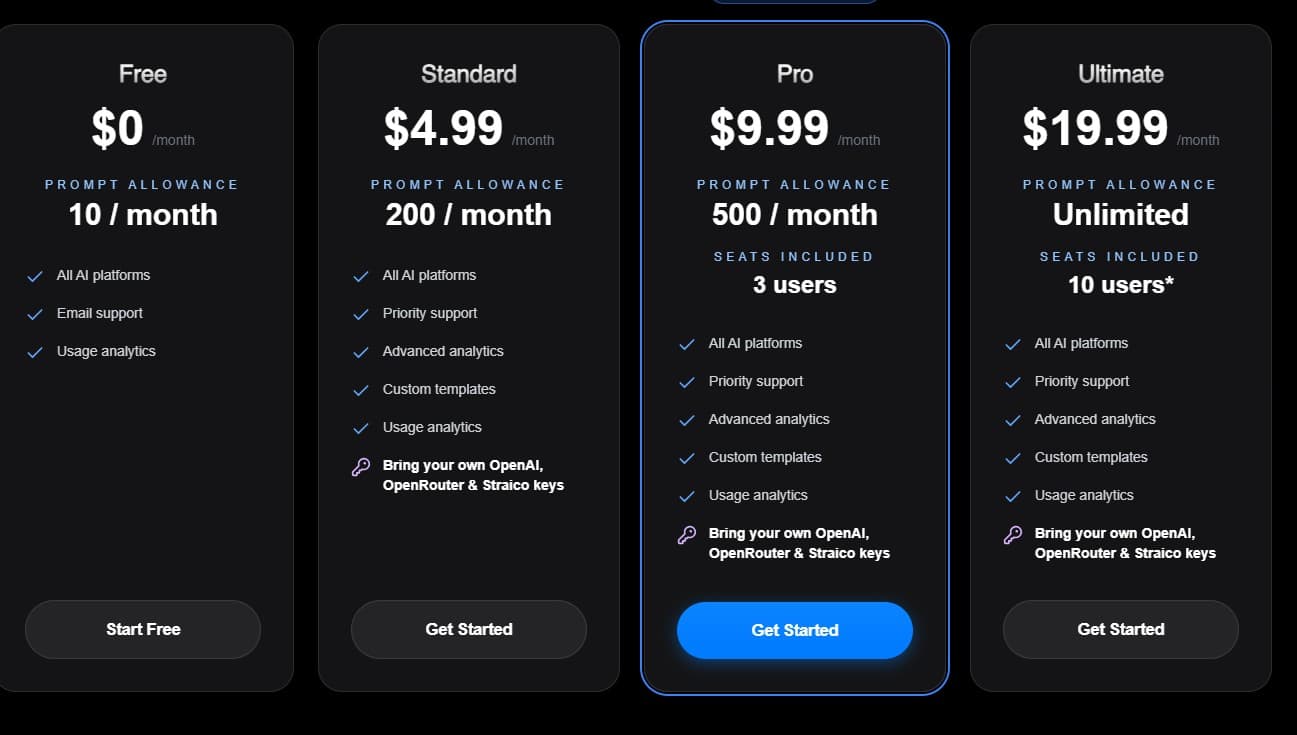Click the checkmark beside Pro's Usage analytics
Image resolution: width=1297 pixels, height=735 pixels.
687,495
